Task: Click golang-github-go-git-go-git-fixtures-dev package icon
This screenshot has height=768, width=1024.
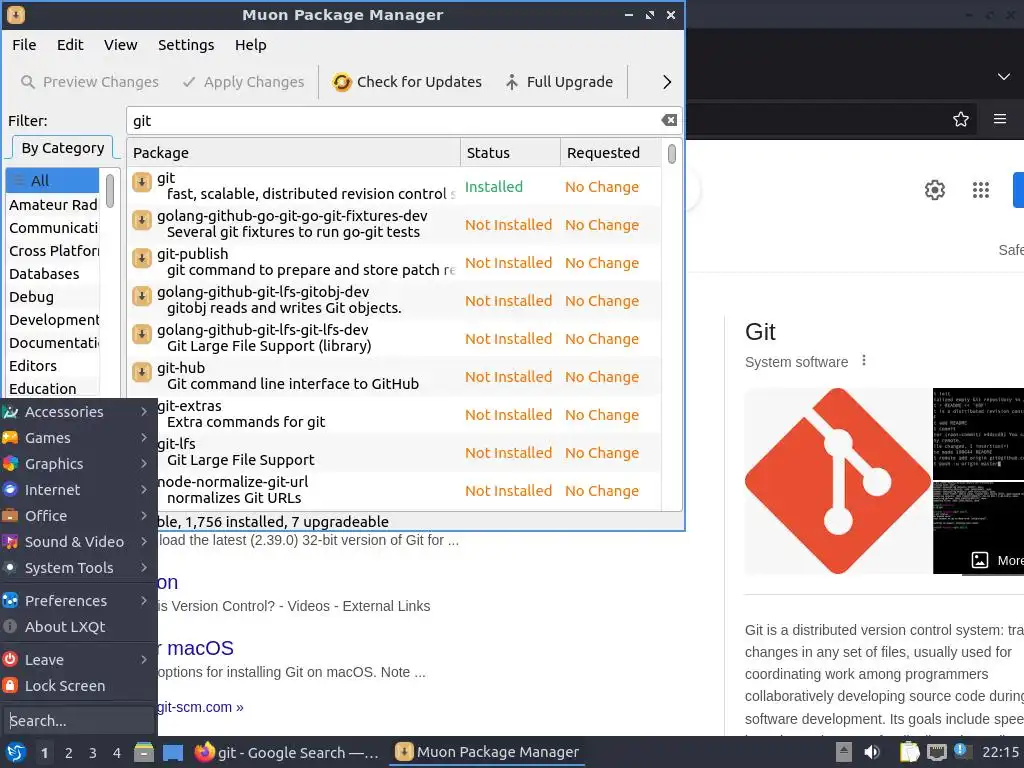Action: tap(142, 220)
